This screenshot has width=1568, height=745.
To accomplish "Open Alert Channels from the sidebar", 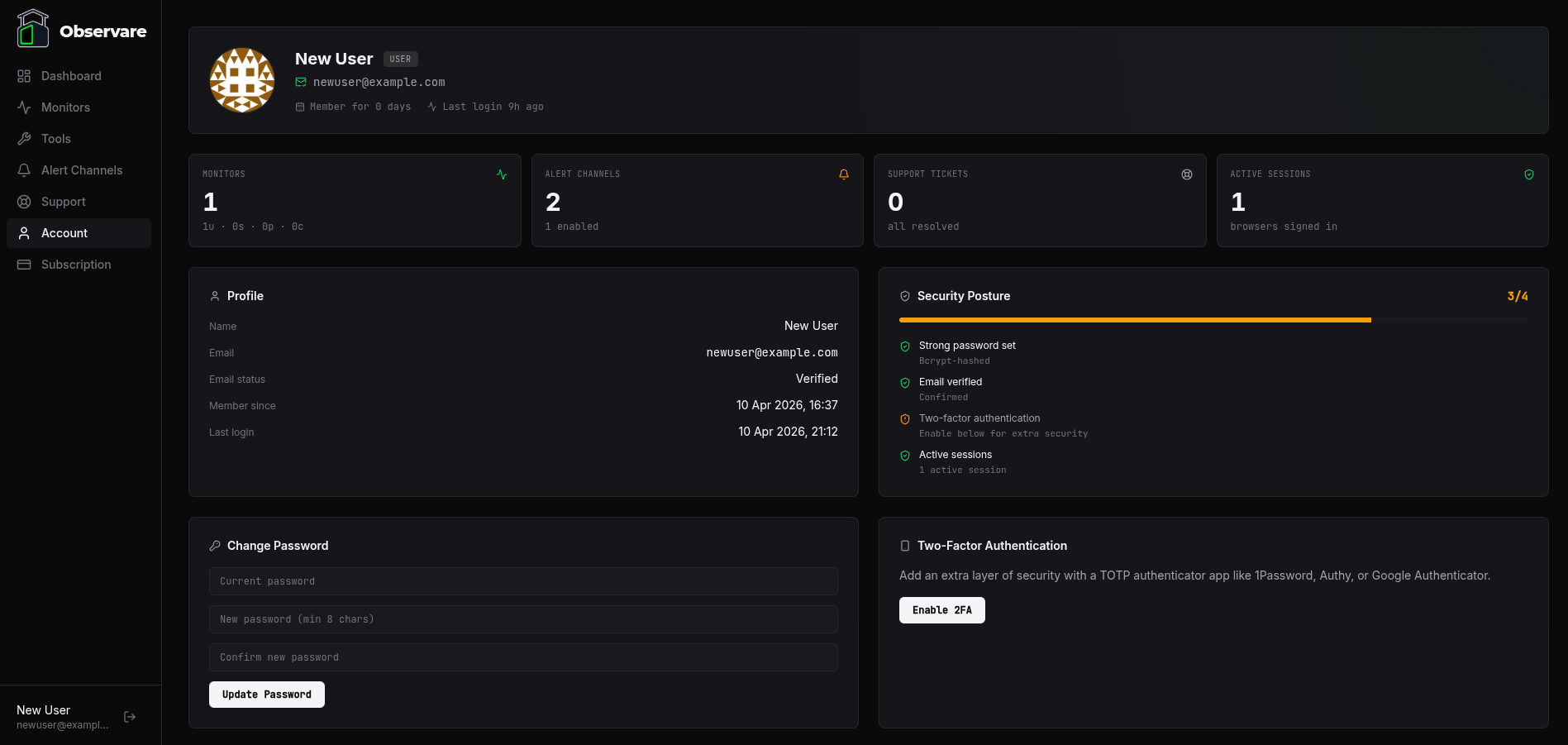I will coord(80,170).
